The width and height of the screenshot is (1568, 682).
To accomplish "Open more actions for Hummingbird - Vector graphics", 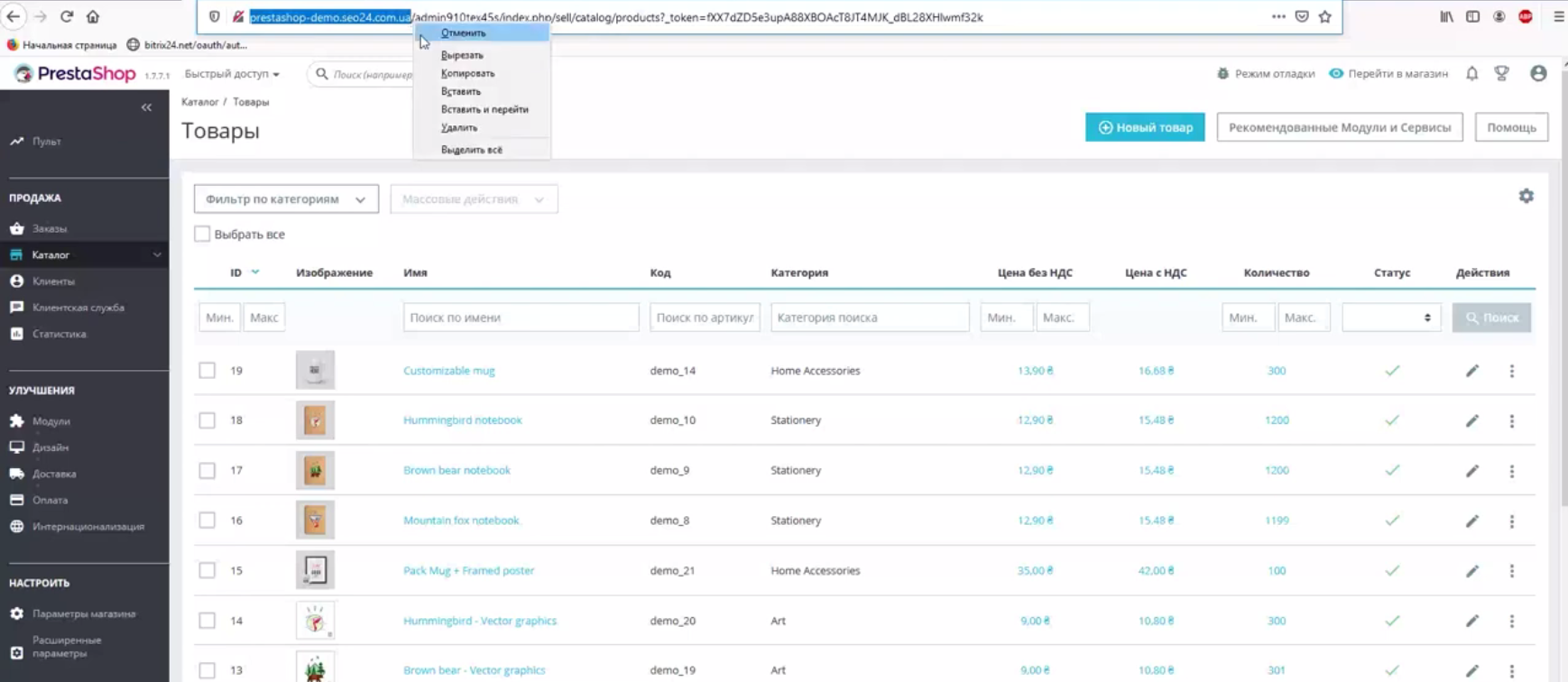I will (1512, 621).
